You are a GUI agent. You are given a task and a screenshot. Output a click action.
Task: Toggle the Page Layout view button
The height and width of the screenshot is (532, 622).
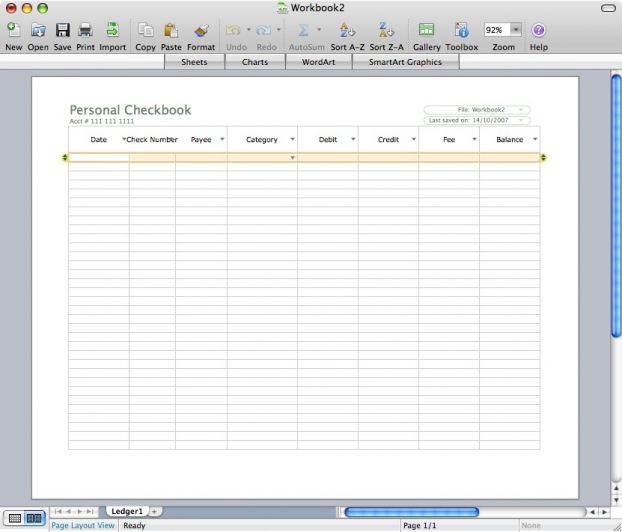point(34,518)
